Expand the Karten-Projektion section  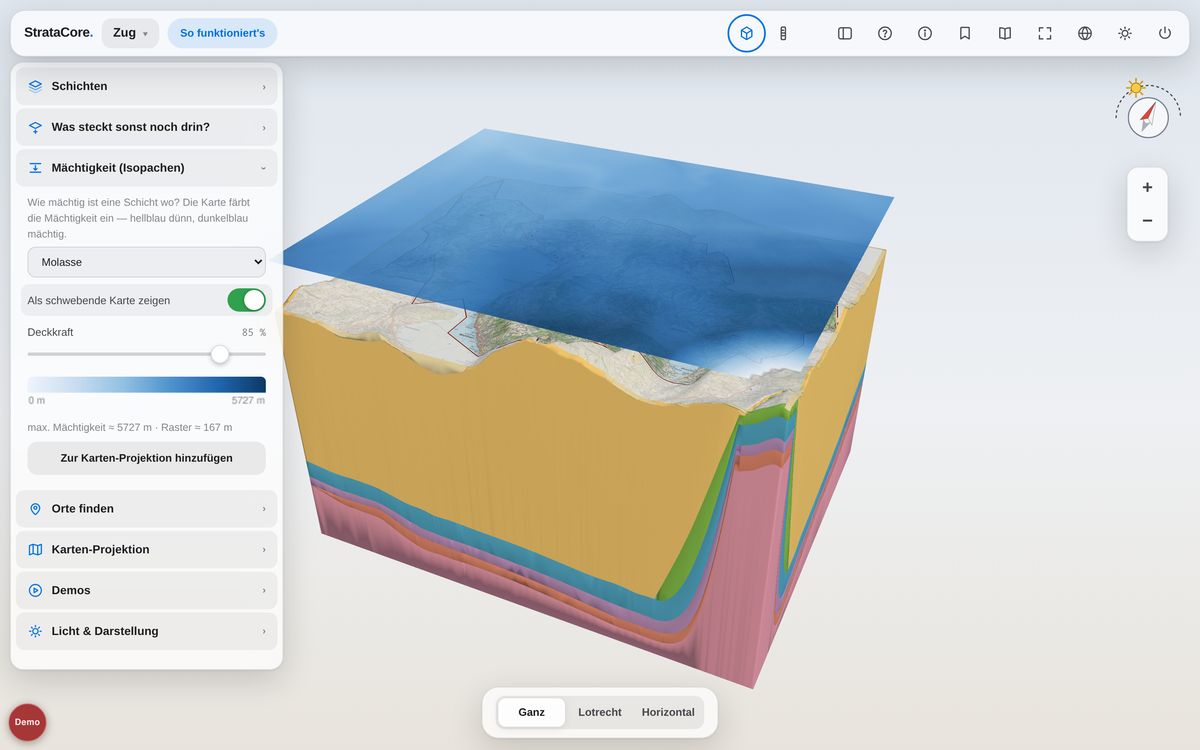click(147, 550)
